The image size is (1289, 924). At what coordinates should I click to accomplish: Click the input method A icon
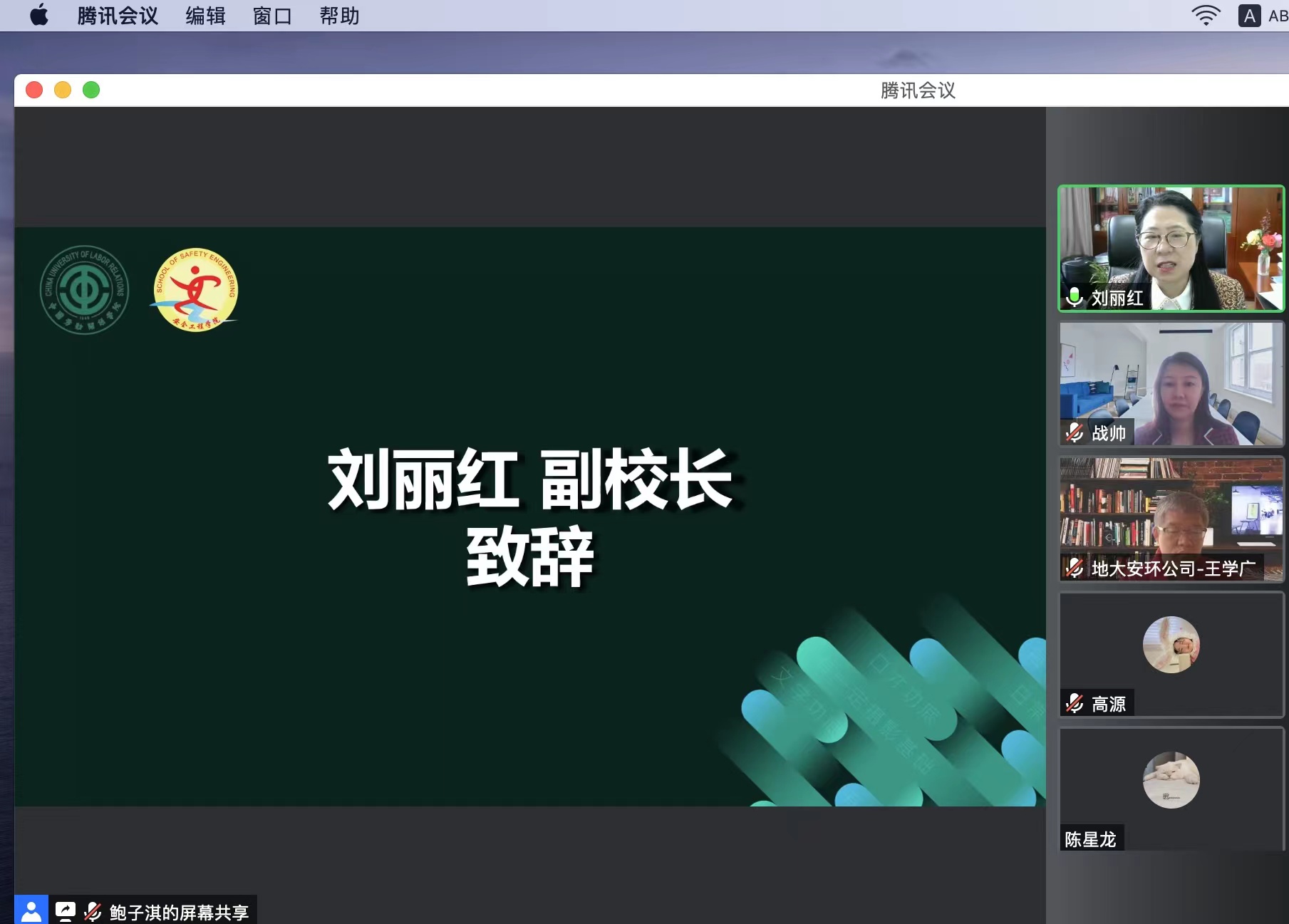click(x=1249, y=16)
